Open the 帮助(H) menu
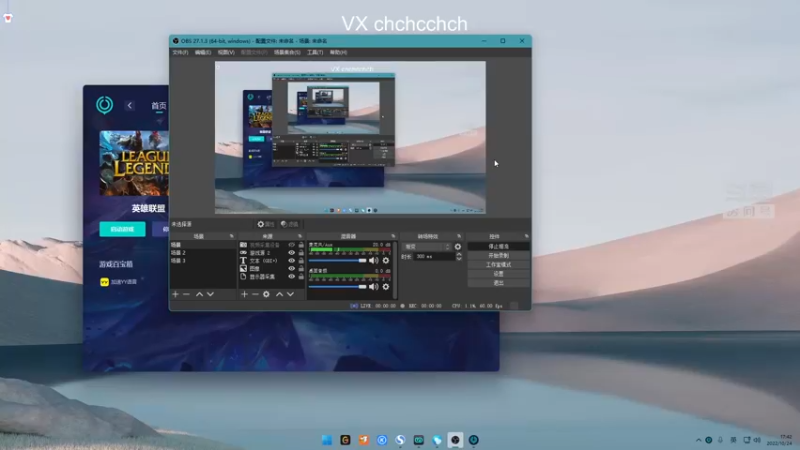This screenshot has width=800, height=450. (338, 53)
